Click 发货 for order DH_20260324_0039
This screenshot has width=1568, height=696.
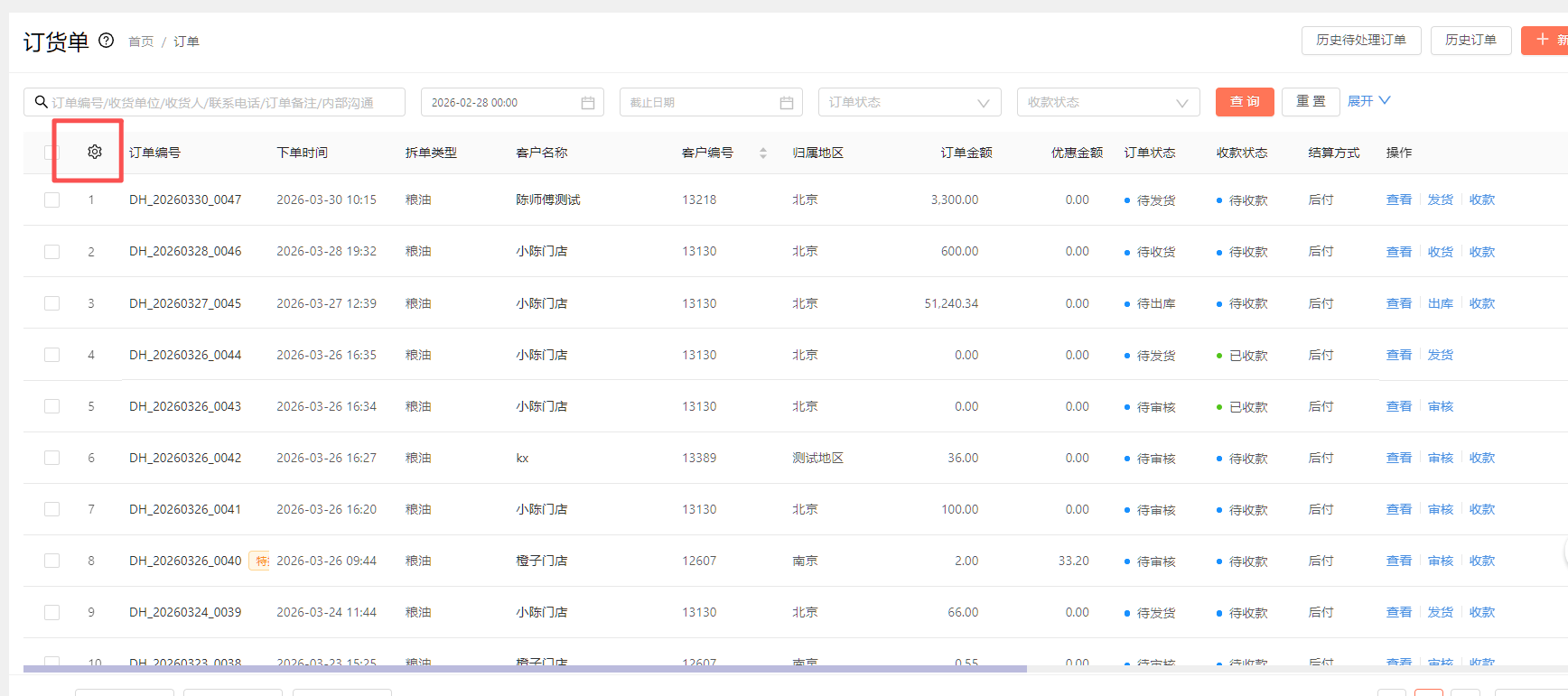pos(1441,612)
